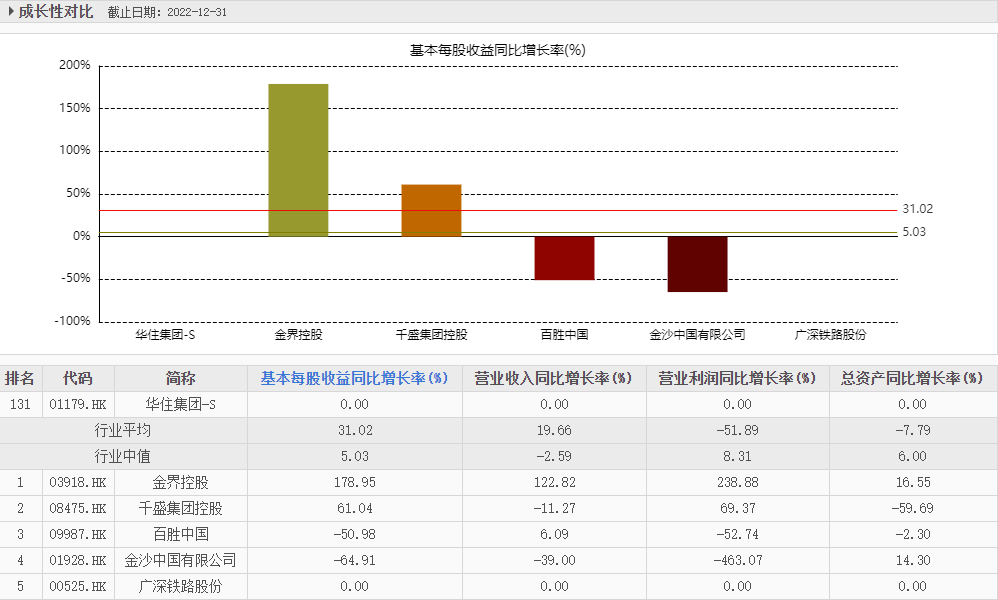This screenshot has height=600, width=998.
Task: Click the value 122.82 cell
Action: tap(554, 483)
